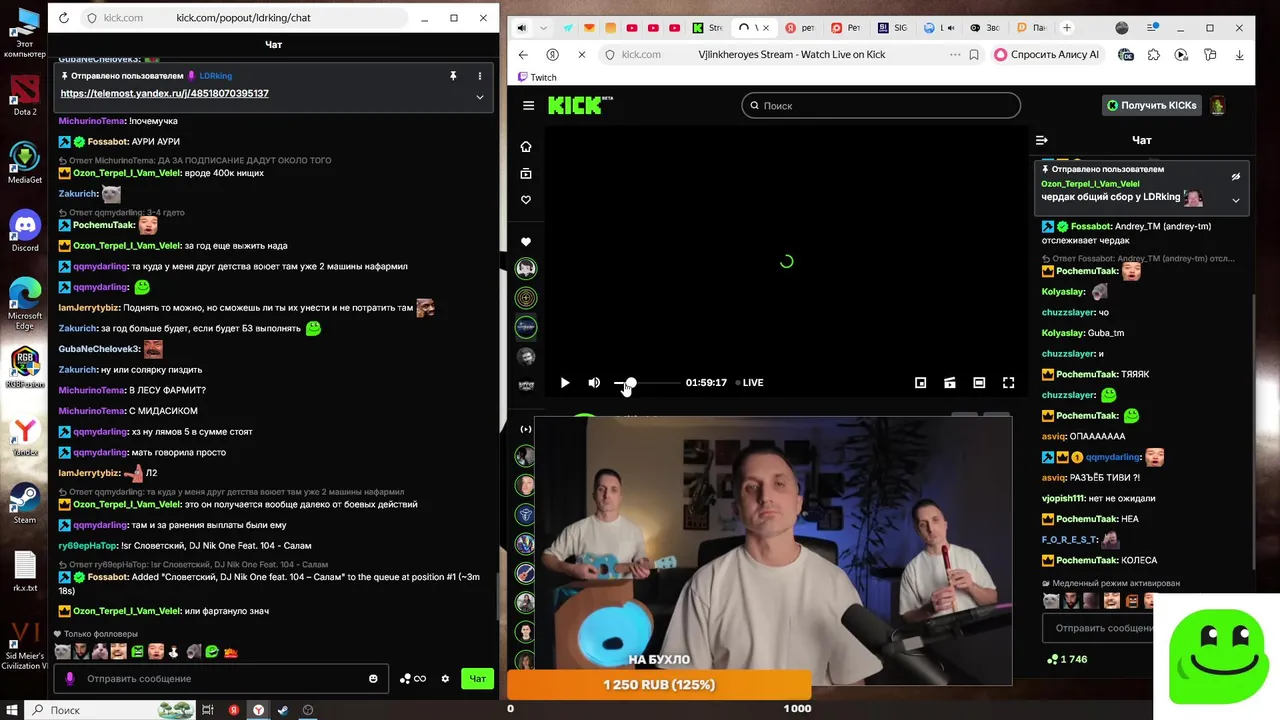Open pinned message options in popout chat
This screenshot has width=1280, height=720.
480,76
